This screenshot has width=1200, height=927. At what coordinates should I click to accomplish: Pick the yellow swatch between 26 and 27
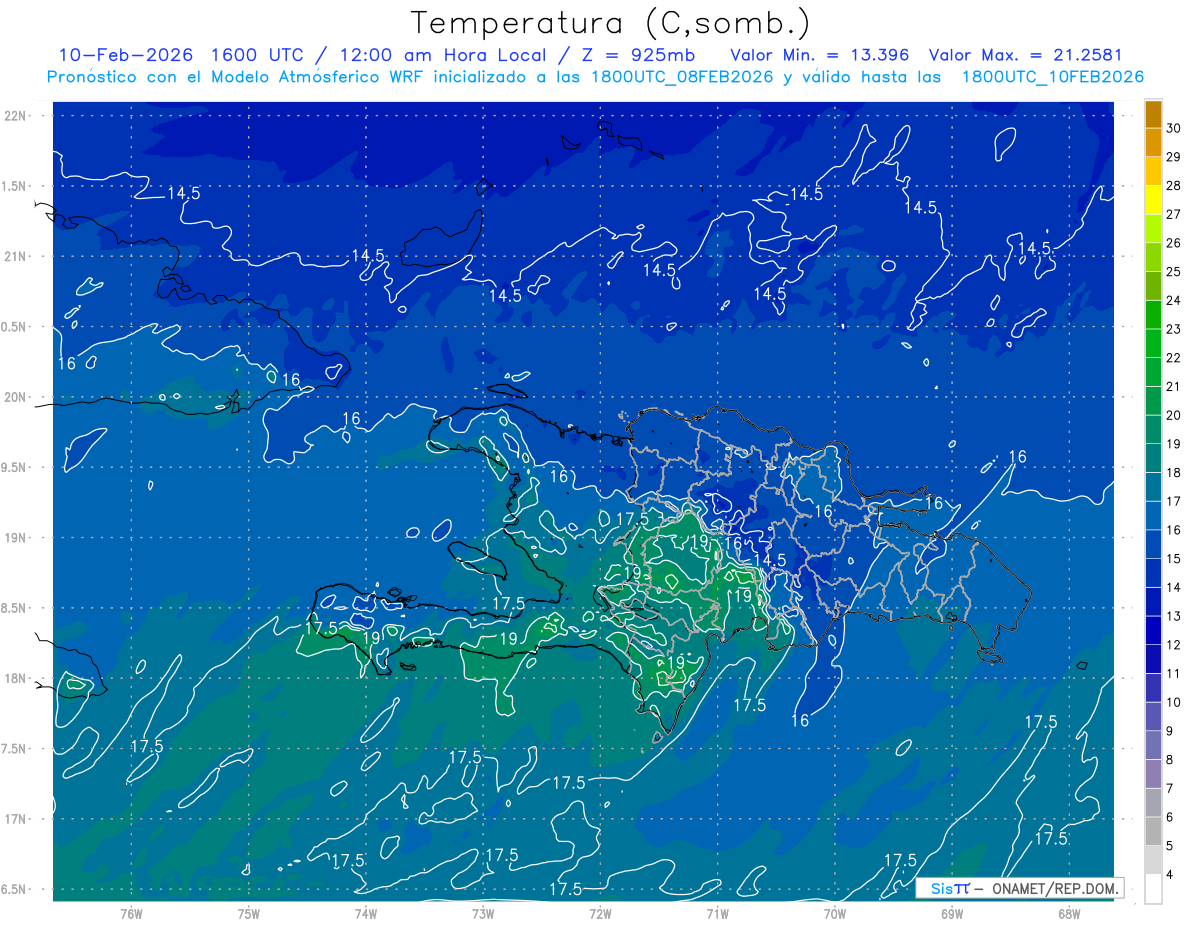[x=1153, y=229]
